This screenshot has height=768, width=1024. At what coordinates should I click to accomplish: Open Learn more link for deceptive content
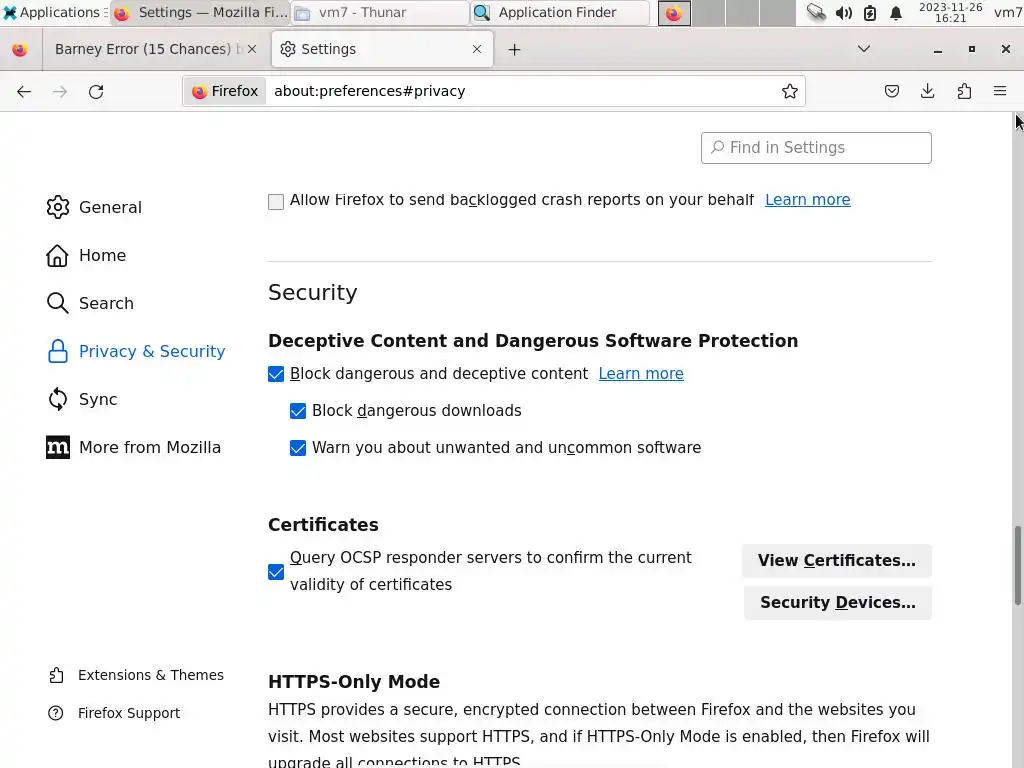click(x=641, y=374)
